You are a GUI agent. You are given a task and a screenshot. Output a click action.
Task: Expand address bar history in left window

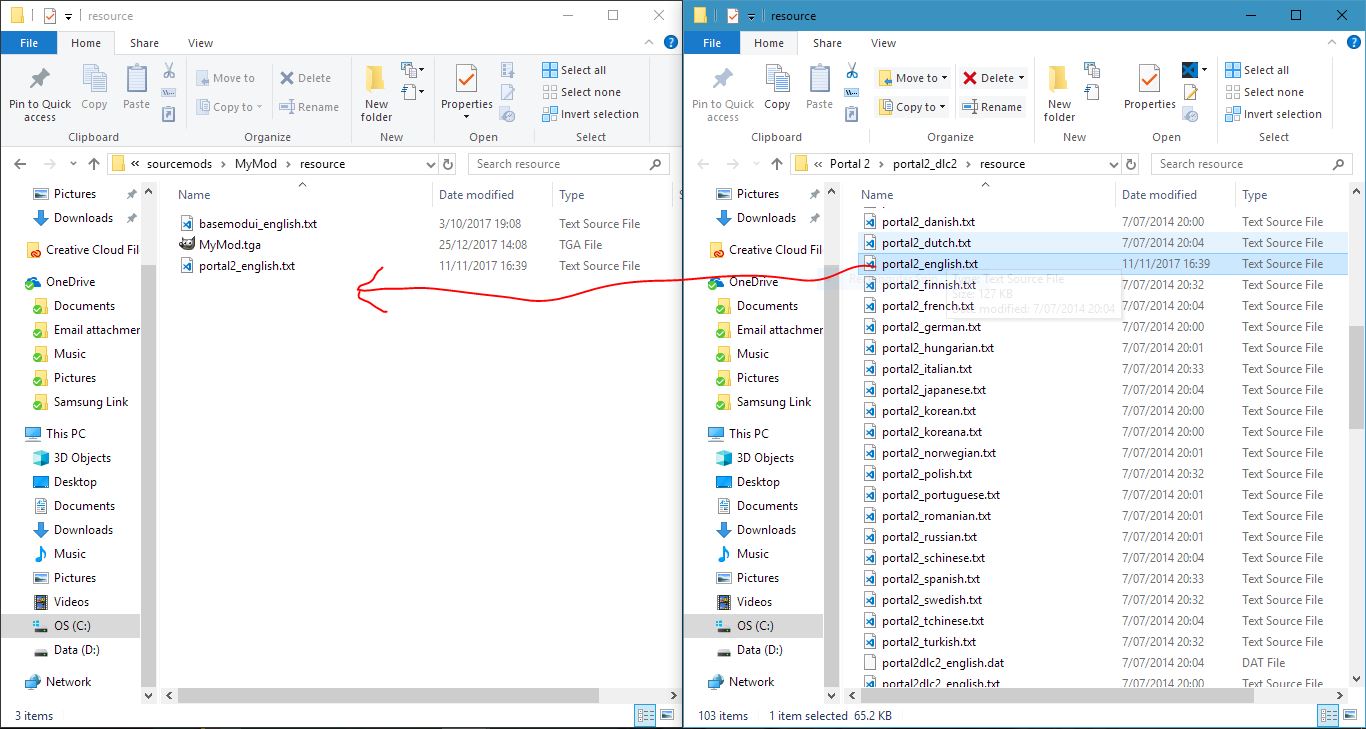pyautogui.click(x=430, y=164)
